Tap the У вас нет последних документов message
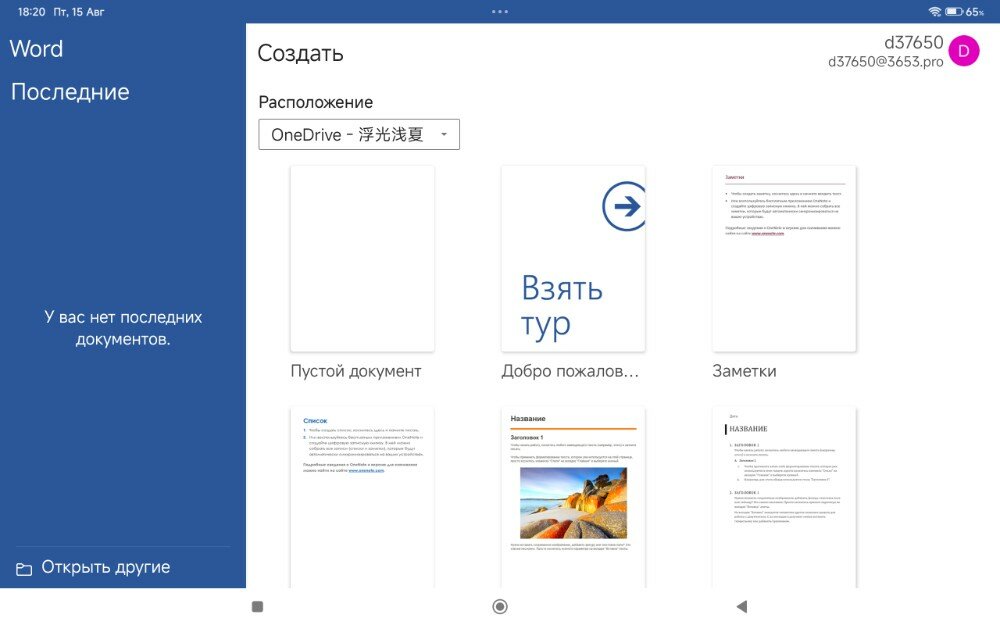Viewport: 1000px width, 625px height. pos(123,328)
